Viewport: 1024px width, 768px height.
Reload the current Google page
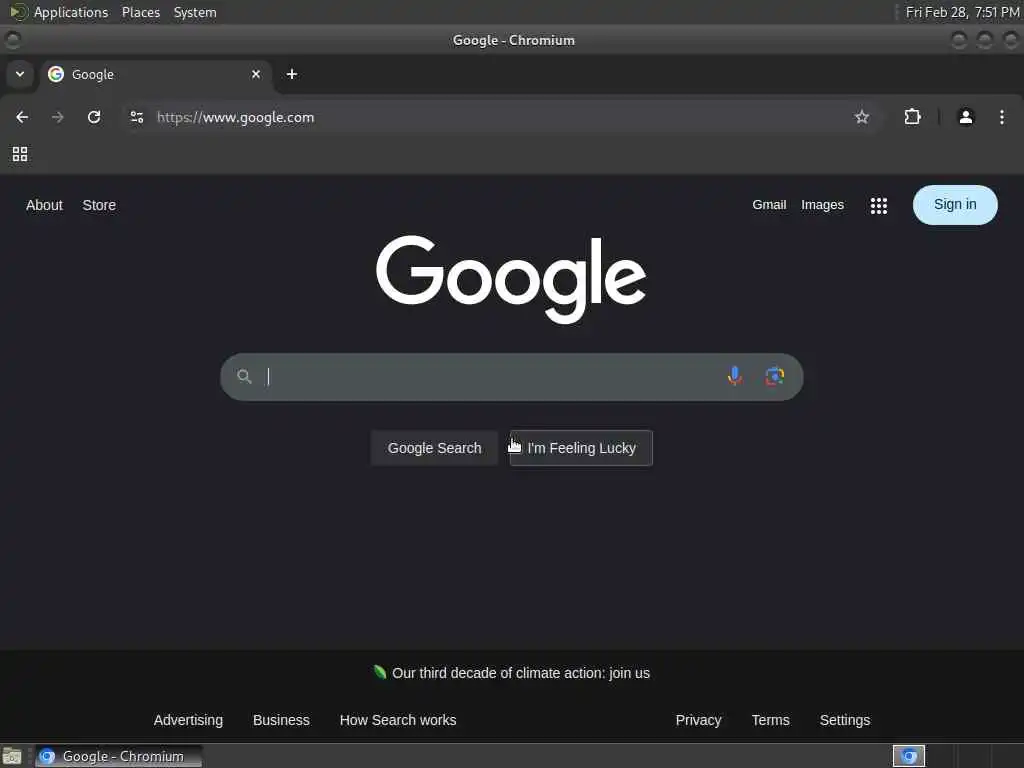tap(94, 118)
